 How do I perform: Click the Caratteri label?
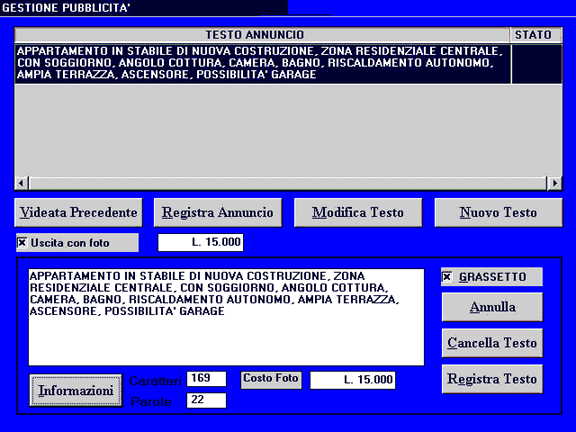coord(155,381)
